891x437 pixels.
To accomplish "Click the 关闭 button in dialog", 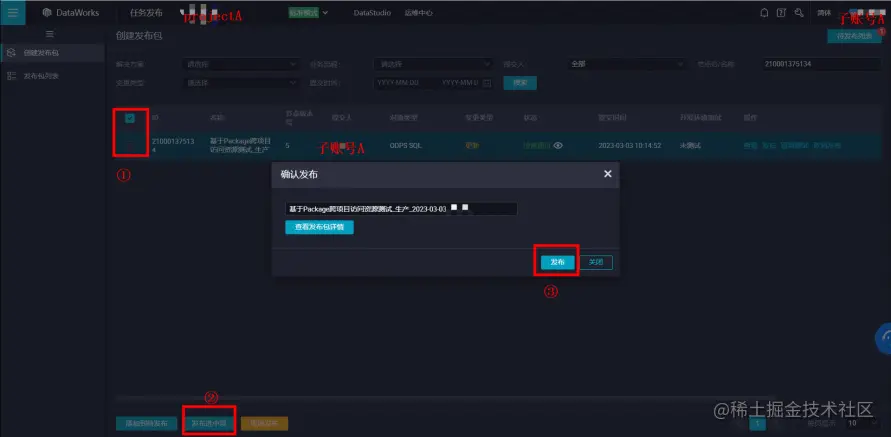I will [596, 262].
